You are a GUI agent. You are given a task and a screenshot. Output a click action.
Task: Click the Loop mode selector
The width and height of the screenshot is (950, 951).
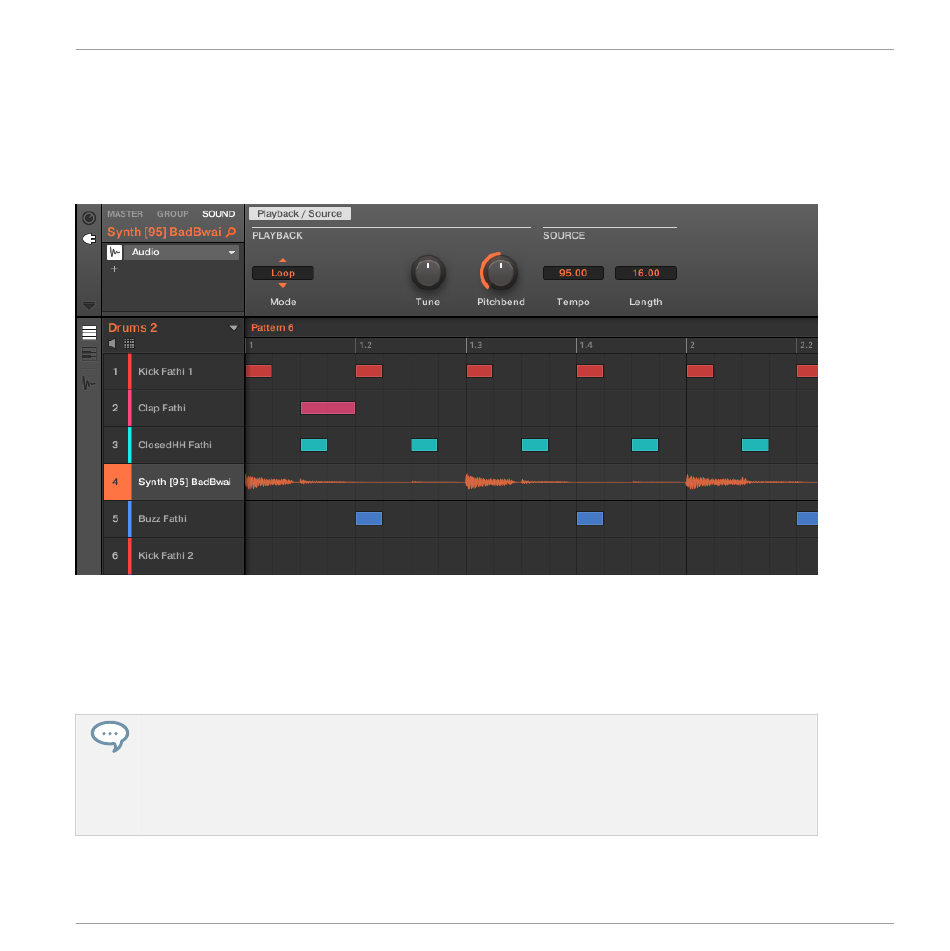click(283, 273)
